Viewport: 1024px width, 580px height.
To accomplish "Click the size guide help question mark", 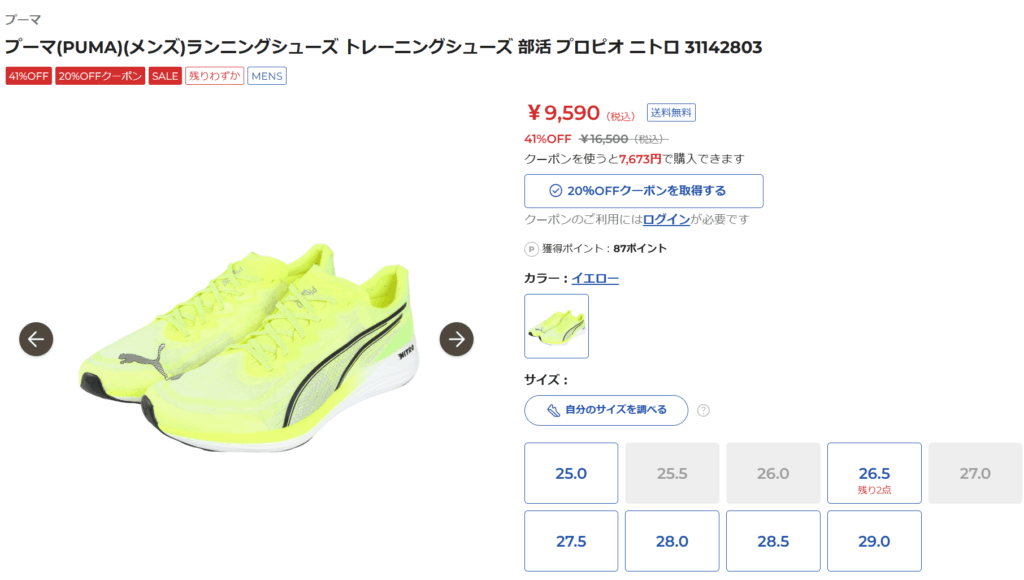I will [x=704, y=410].
